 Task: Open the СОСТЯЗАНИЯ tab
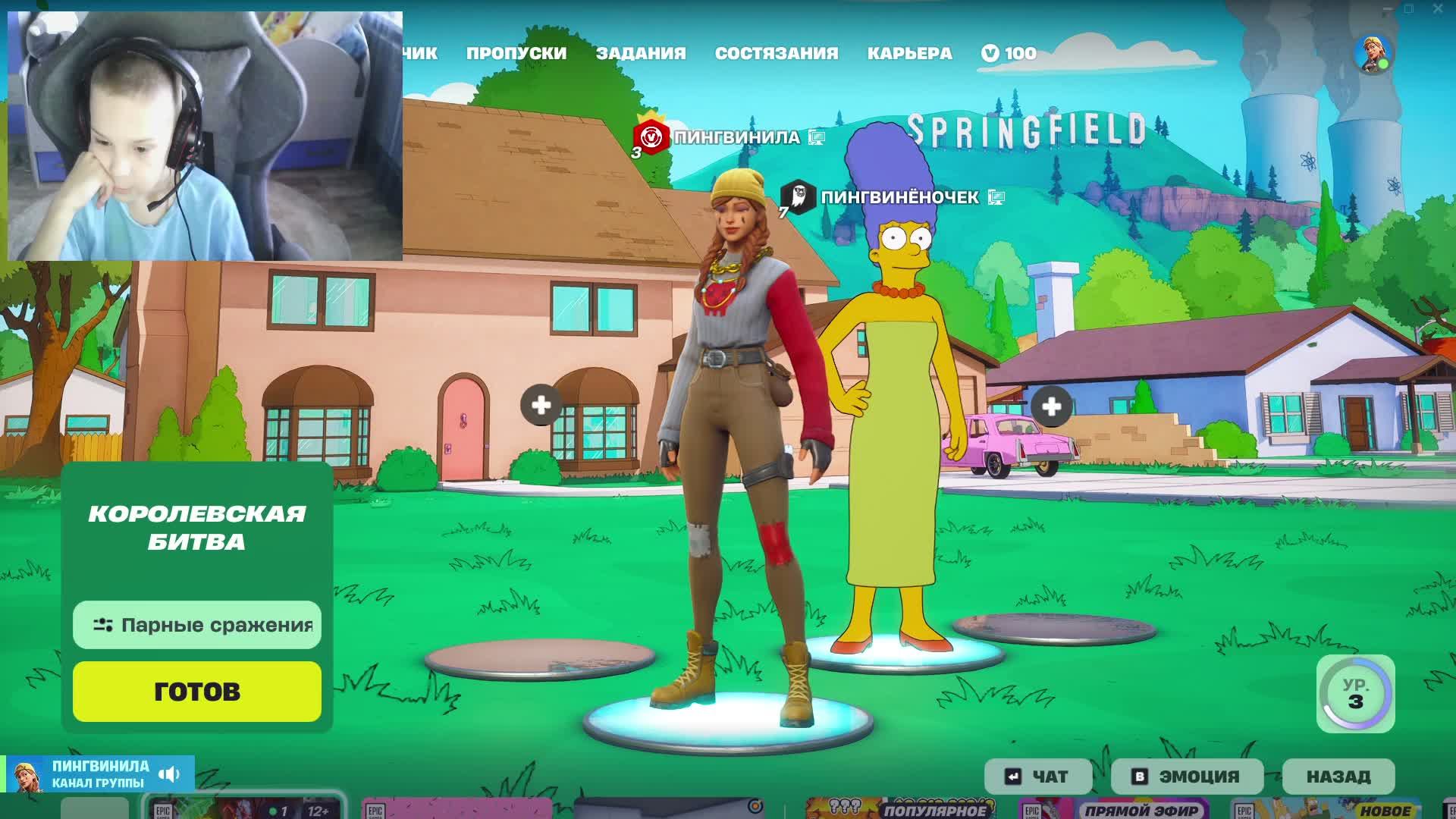click(x=777, y=53)
